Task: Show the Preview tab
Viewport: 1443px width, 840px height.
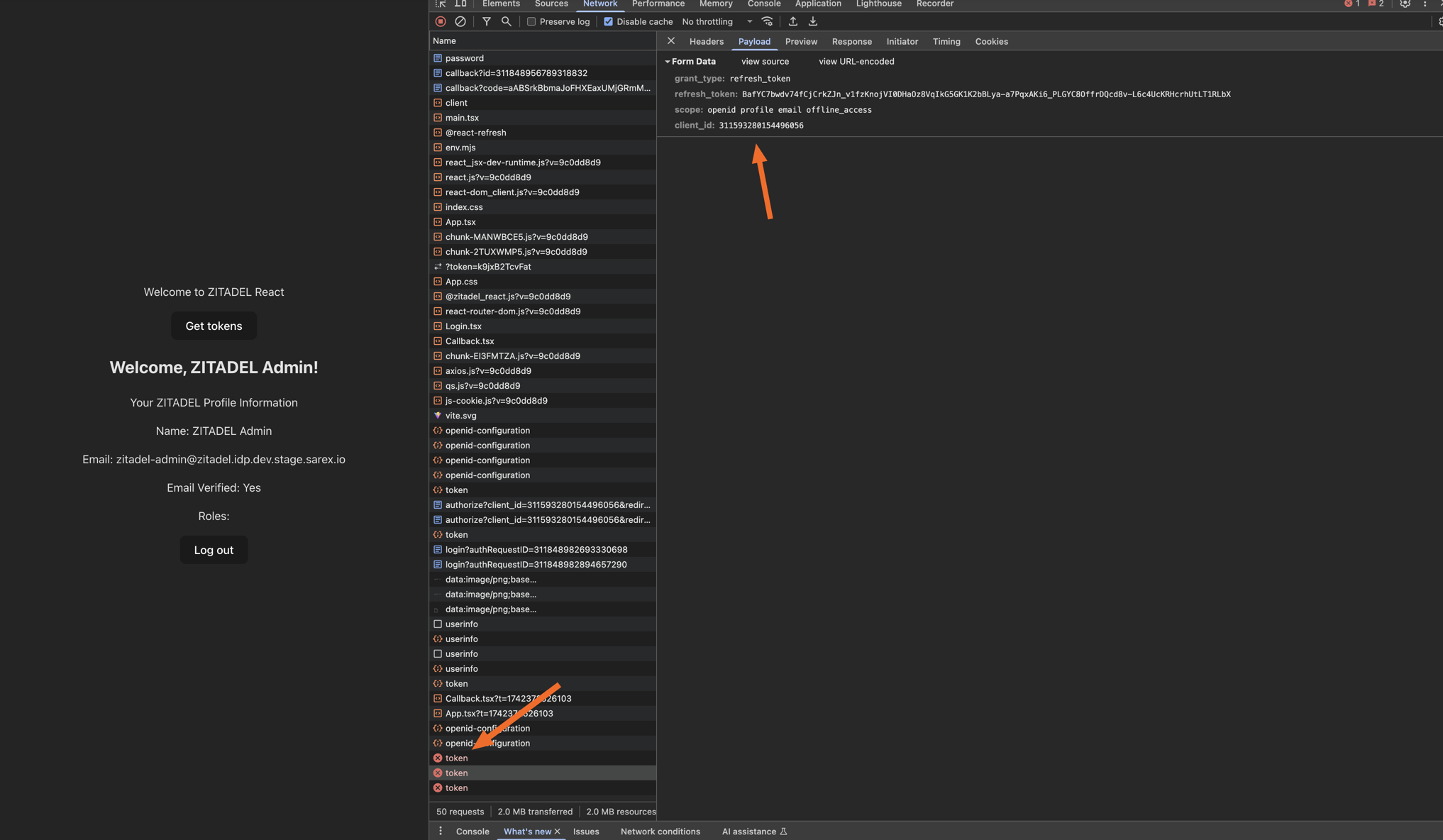Action: point(801,41)
